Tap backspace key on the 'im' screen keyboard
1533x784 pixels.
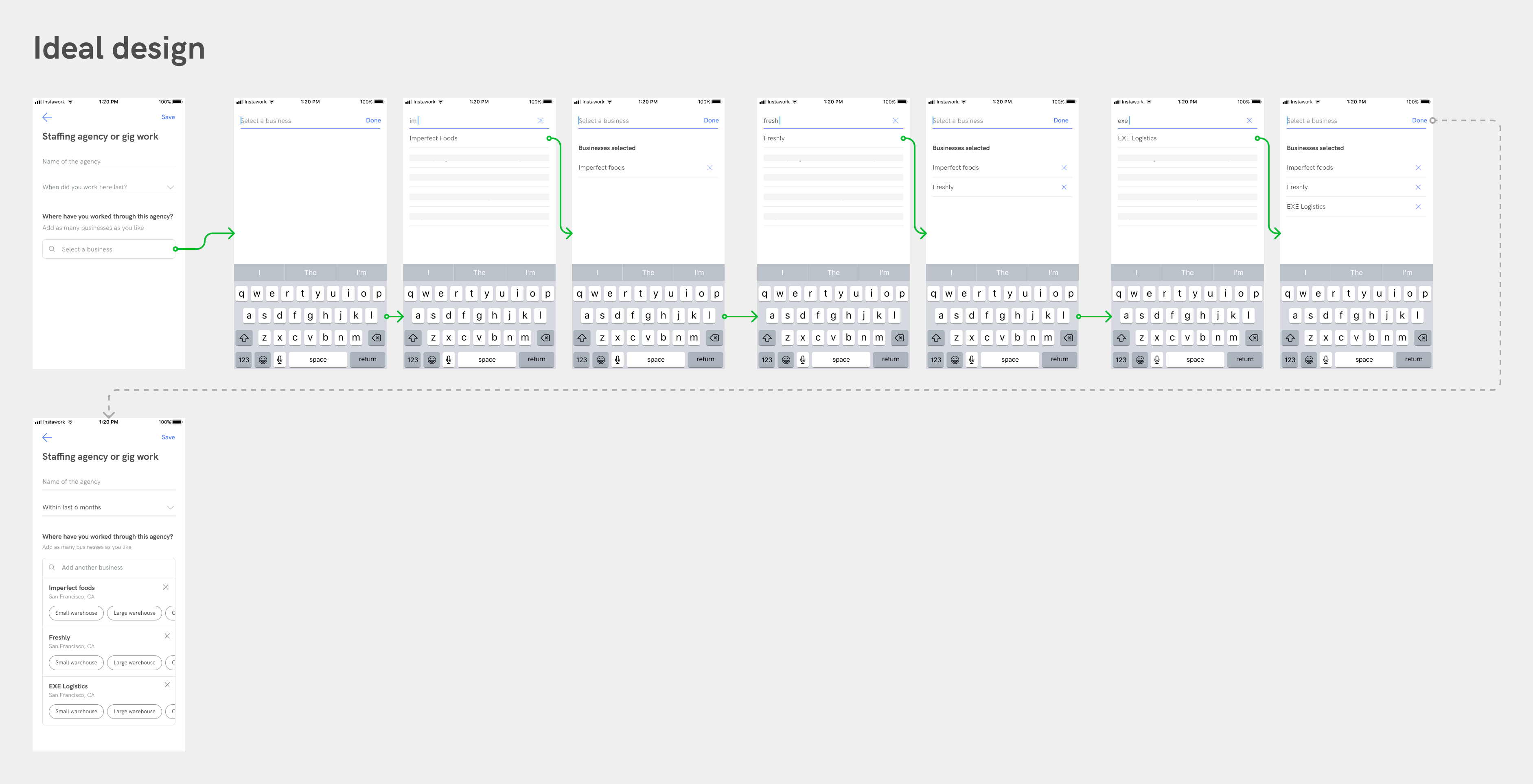[x=545, y=338]
